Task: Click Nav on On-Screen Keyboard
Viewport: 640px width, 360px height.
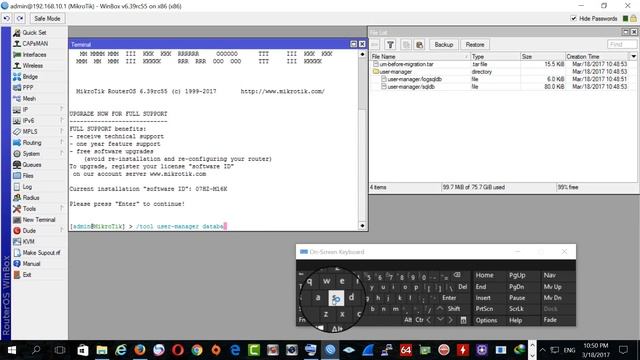Action: coord(549,276)
